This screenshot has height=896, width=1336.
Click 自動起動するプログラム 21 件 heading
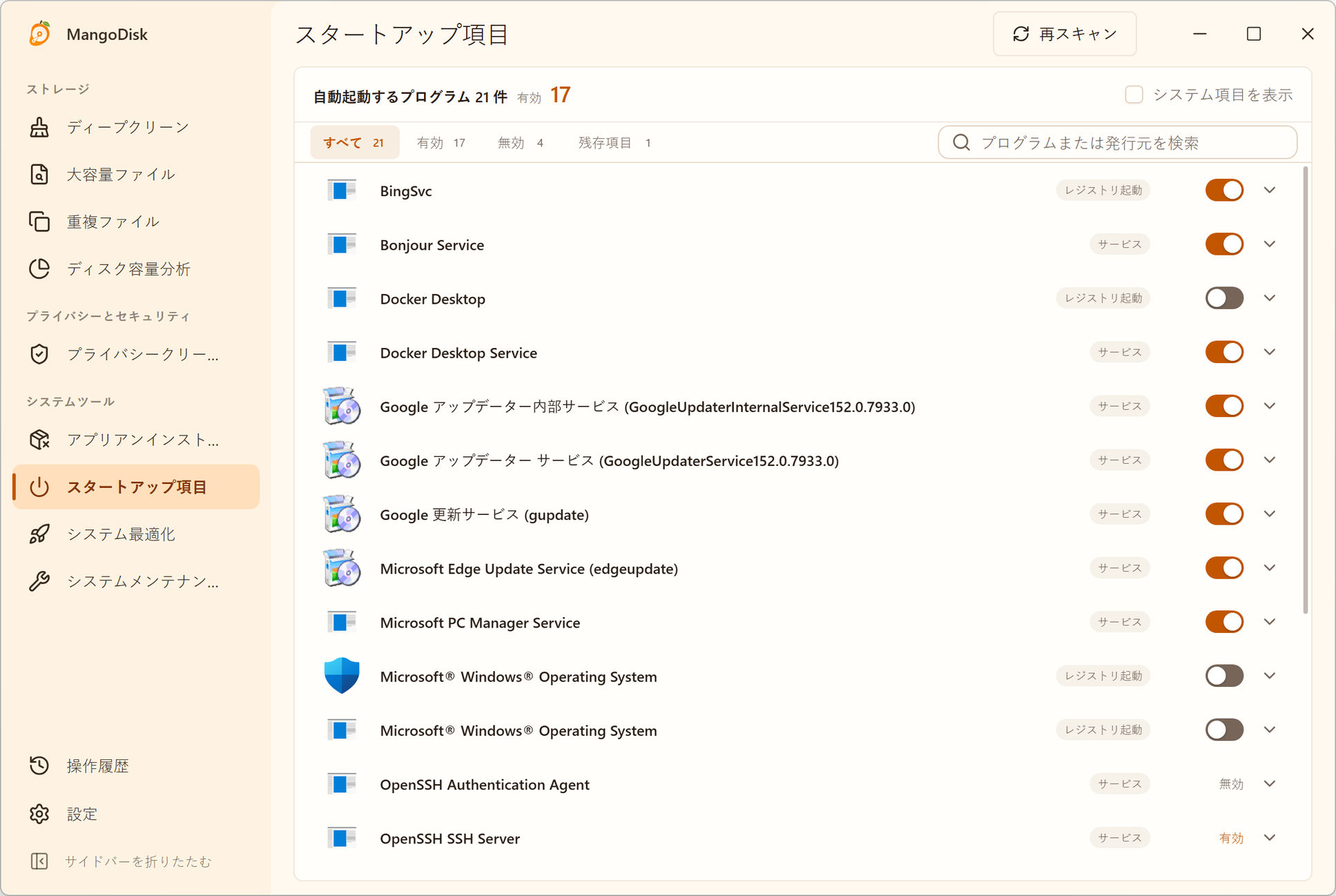410,97
